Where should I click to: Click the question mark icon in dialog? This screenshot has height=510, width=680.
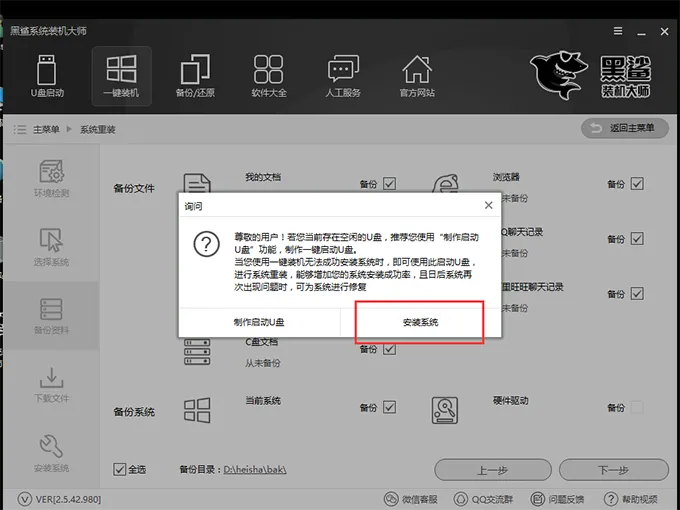(x=206, y=244)
